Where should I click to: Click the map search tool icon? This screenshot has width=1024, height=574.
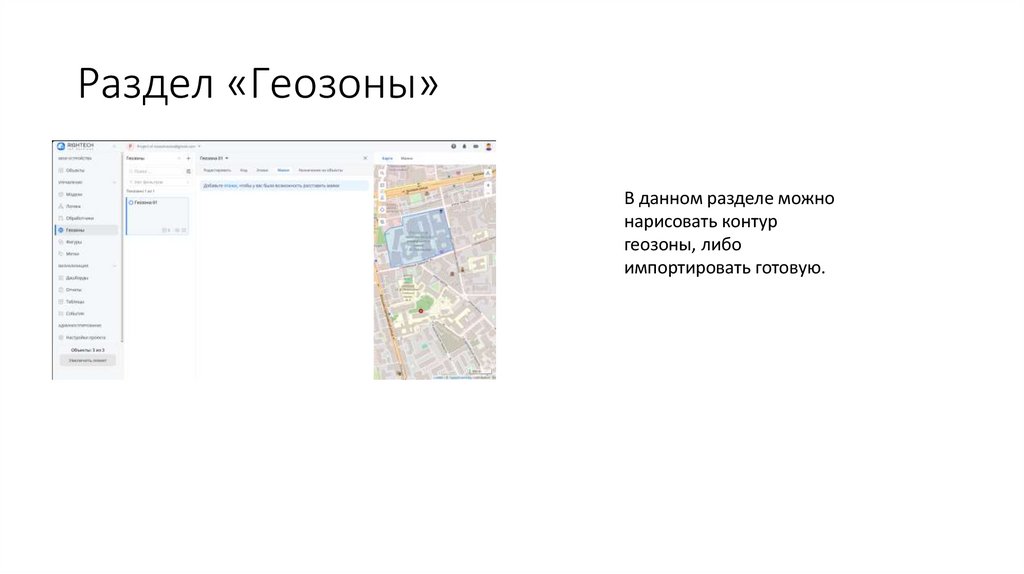point(383,173)
